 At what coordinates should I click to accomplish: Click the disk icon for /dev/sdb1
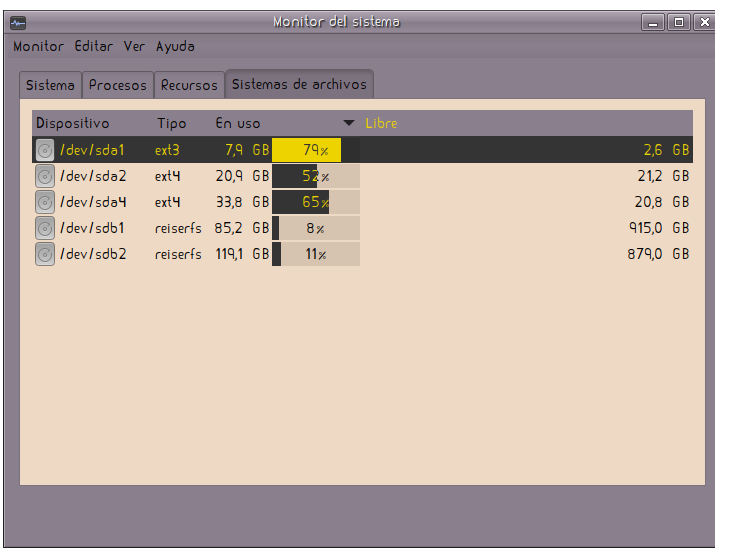45,228
